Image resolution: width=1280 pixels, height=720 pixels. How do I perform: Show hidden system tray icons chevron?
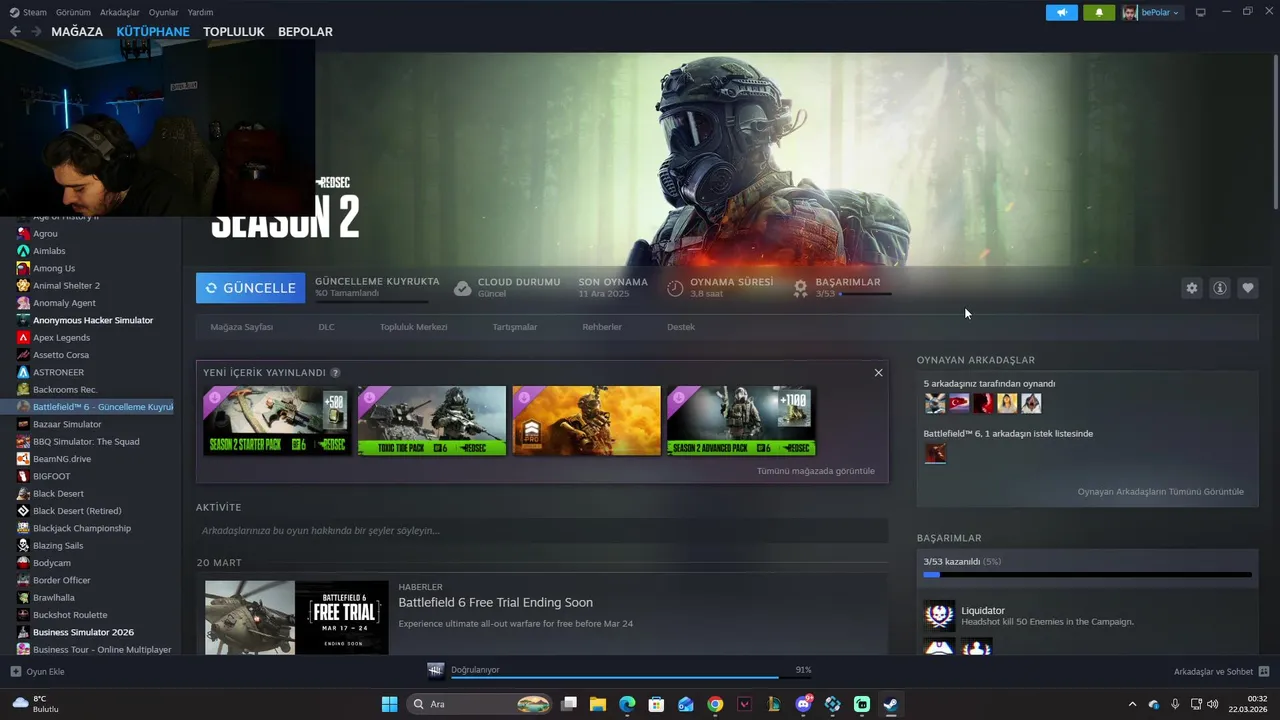(x=1132, y=704)
